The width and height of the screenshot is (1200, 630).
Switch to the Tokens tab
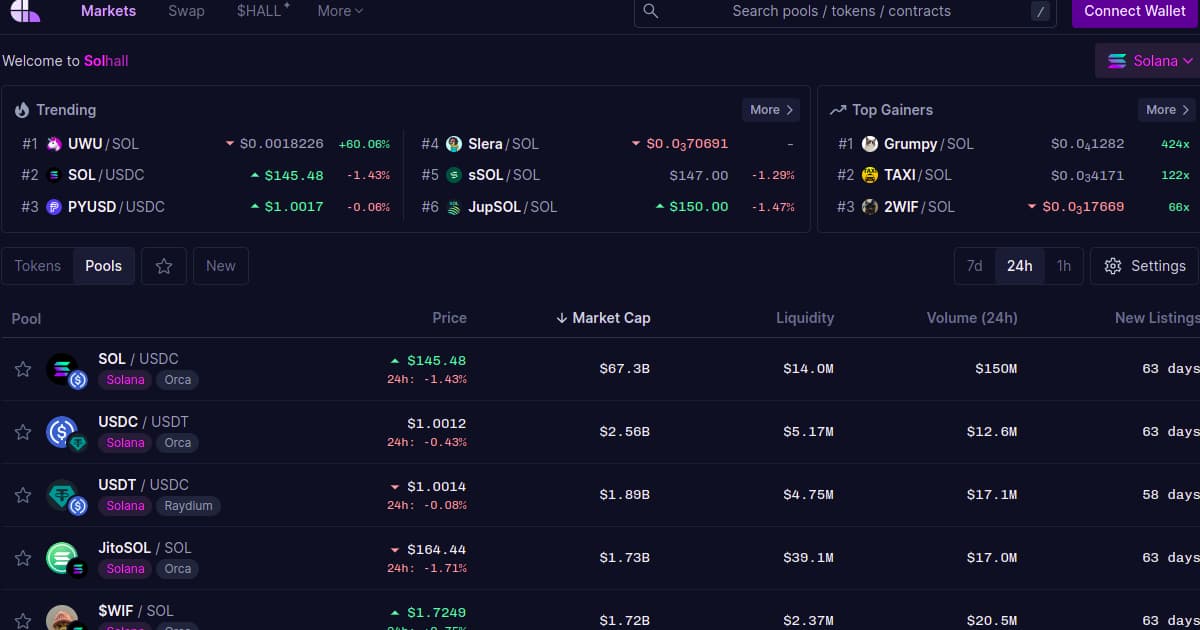coord(37,266)
